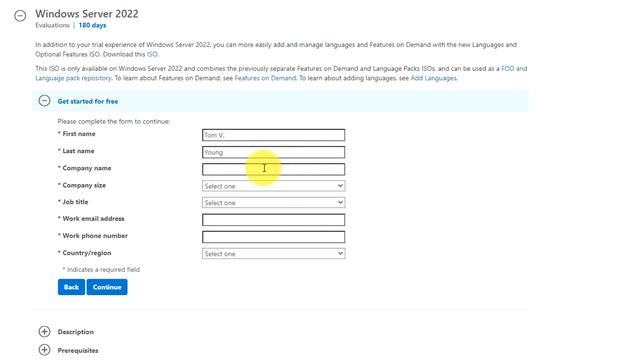Open the ISO download link
640x360 pixels.
point(152,54)
